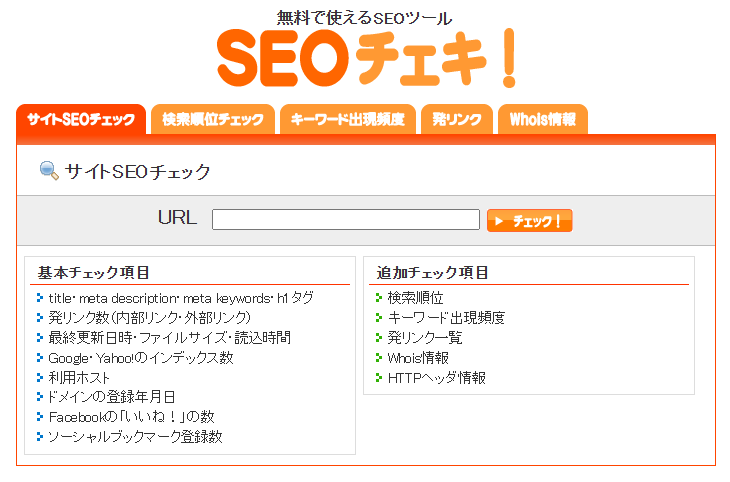Screen dimensions: 730x482
Task: Click the SEOチェキ! logo
Action: 366,60
